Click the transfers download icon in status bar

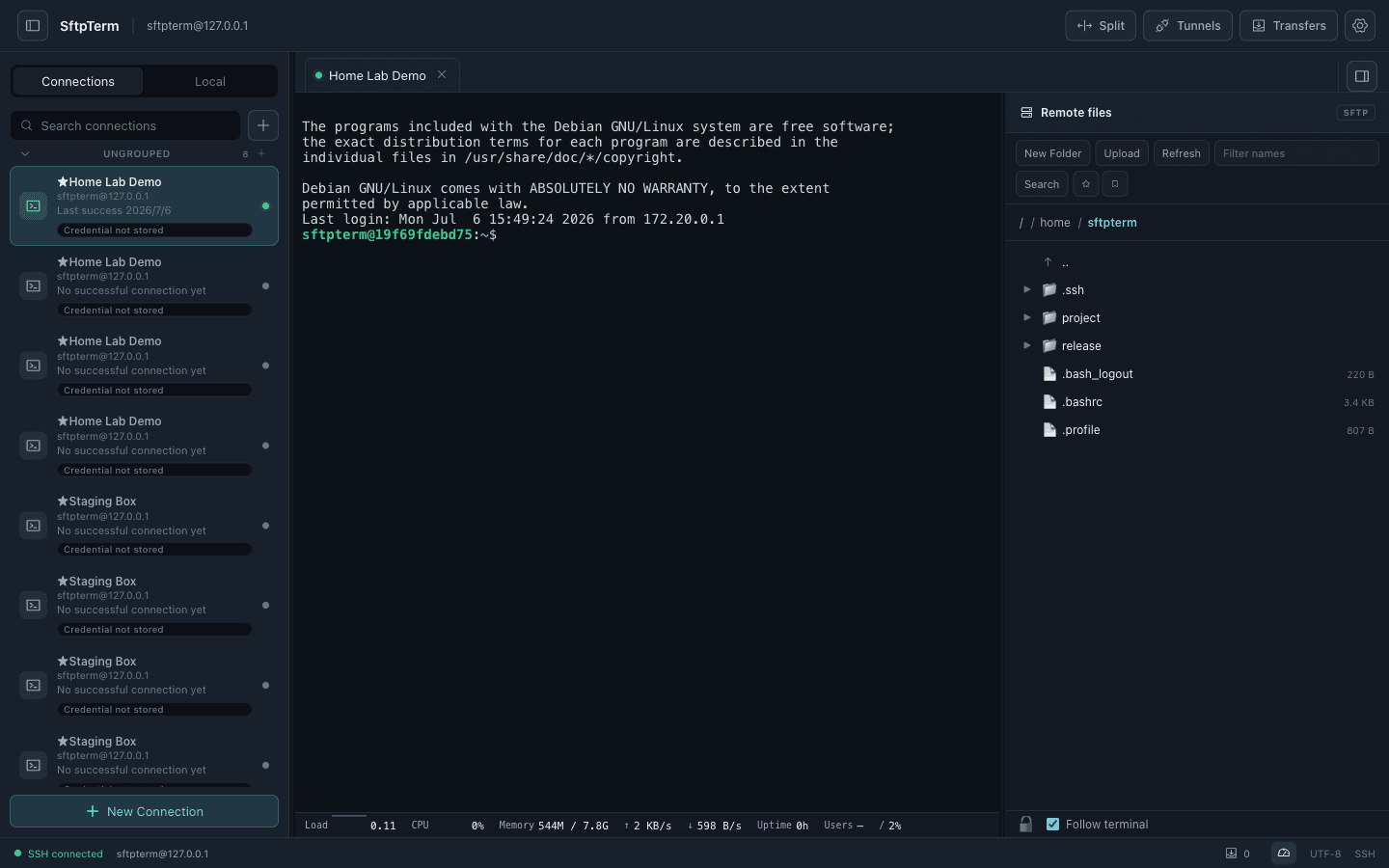[x=1231, y=854]
